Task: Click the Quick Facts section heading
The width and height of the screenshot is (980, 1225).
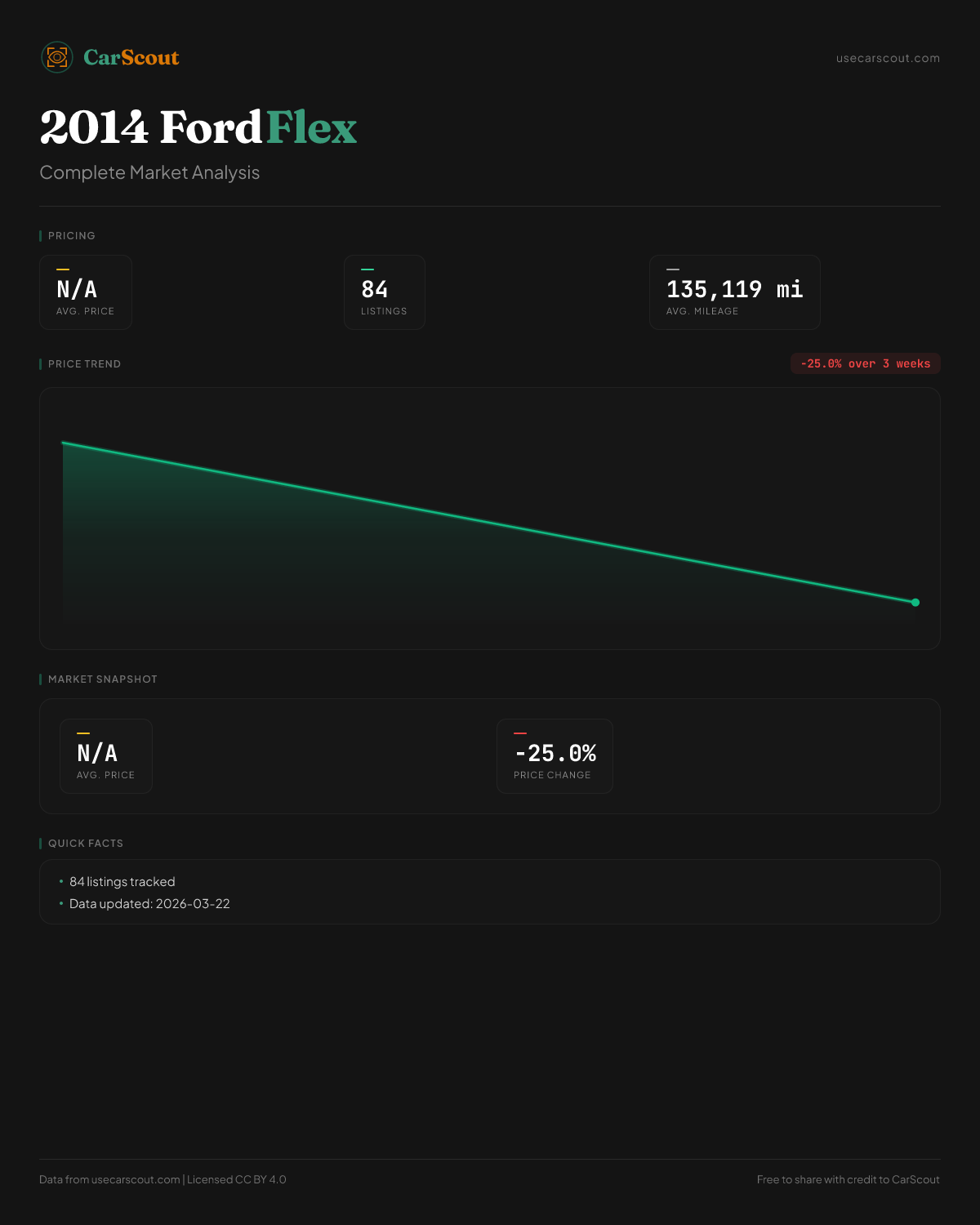Action: 86,844
